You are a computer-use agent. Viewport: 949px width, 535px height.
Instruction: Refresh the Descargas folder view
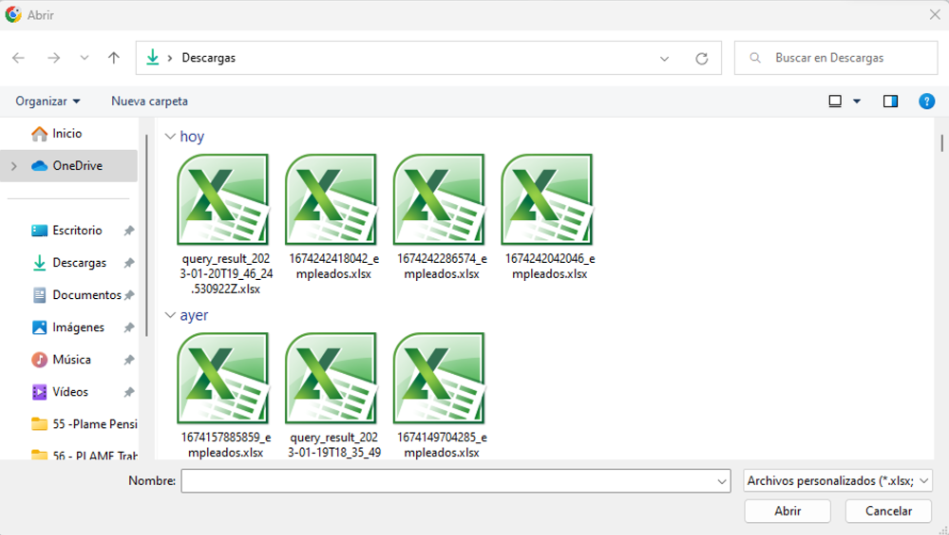(701, 59)
